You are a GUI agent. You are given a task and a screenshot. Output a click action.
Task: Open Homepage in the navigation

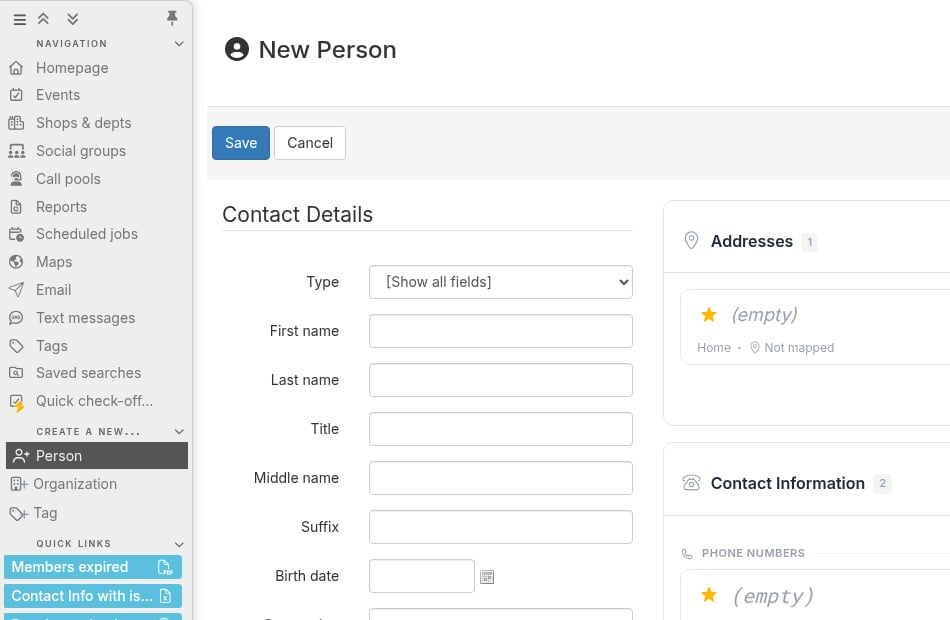pyautogui.click(x=72, y=68)
